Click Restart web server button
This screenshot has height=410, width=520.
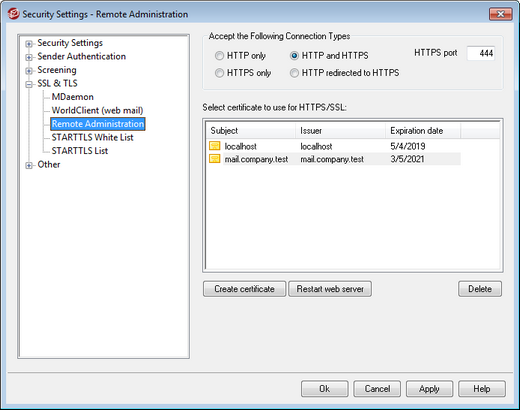[x=330, y=289]
